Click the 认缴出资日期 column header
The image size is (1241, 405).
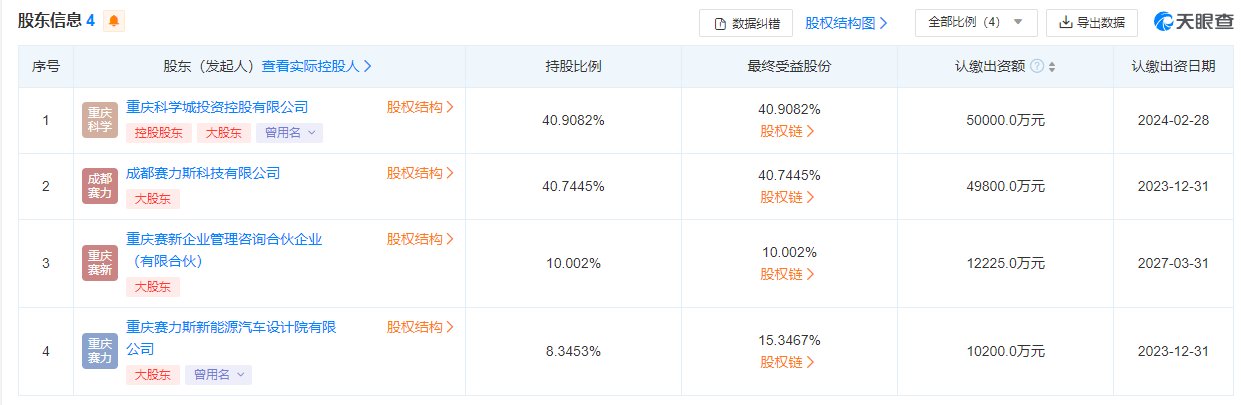(1174, 66)
